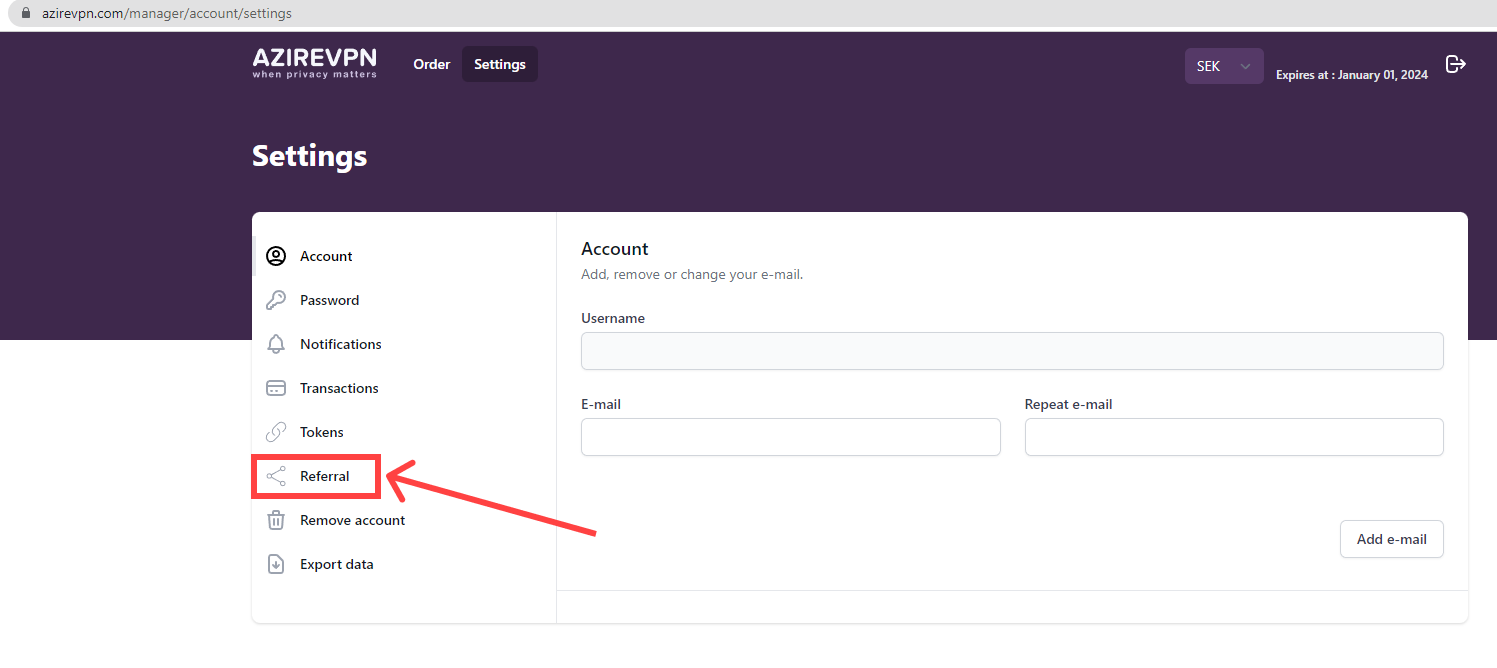Image resolution: width=1497 pixels, height=668 pixels.
Task: Click the Password key icon
Action: click(x=276, y=300)
